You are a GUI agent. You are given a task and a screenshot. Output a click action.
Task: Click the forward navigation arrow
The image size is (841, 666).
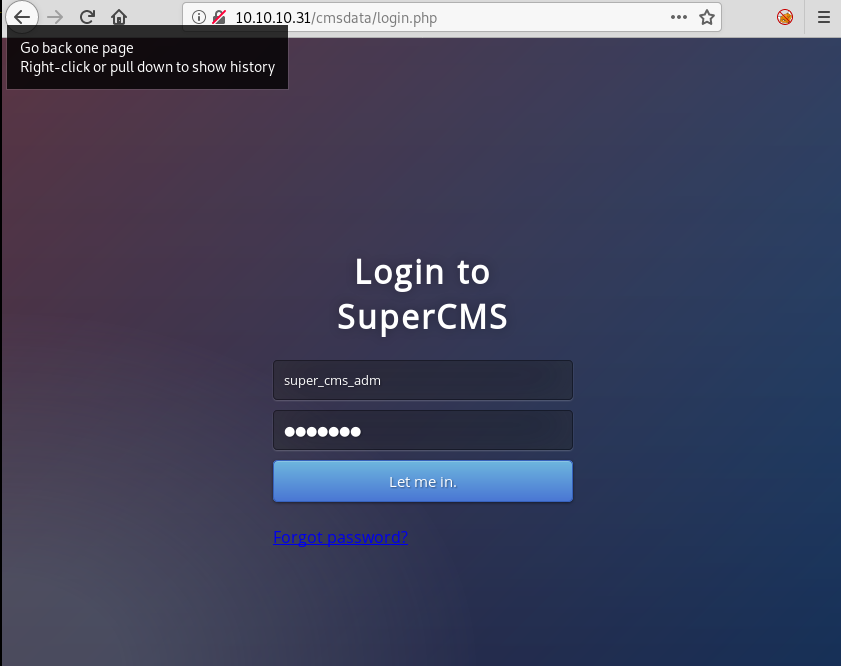[x=55, y=17]
